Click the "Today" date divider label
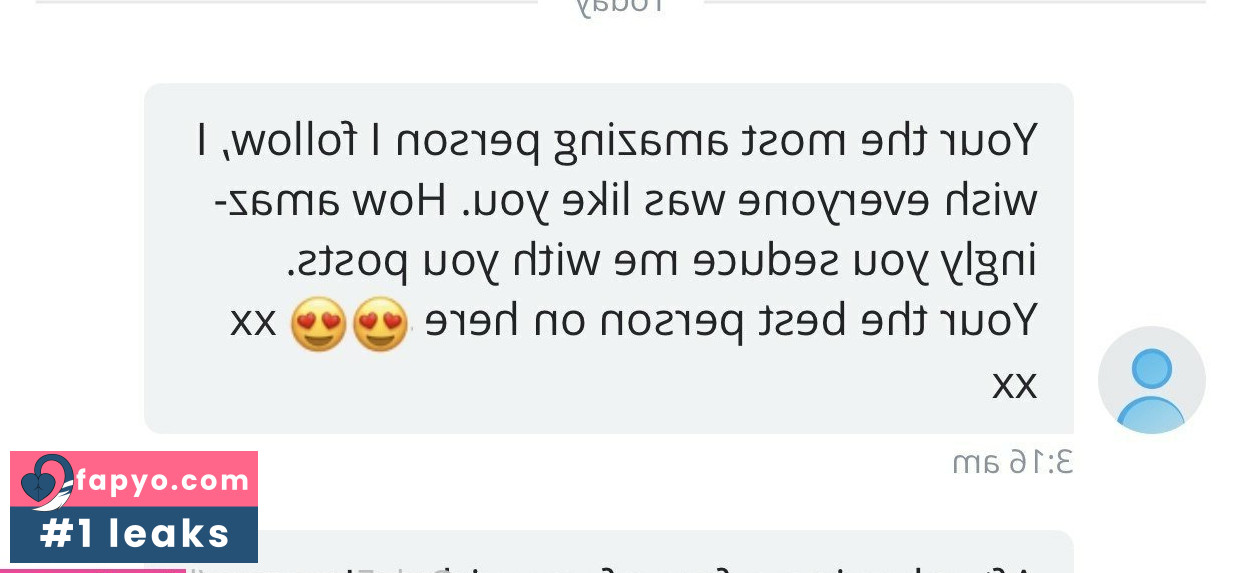Screen dimensions: 1242x573 (x=621, y=5)
